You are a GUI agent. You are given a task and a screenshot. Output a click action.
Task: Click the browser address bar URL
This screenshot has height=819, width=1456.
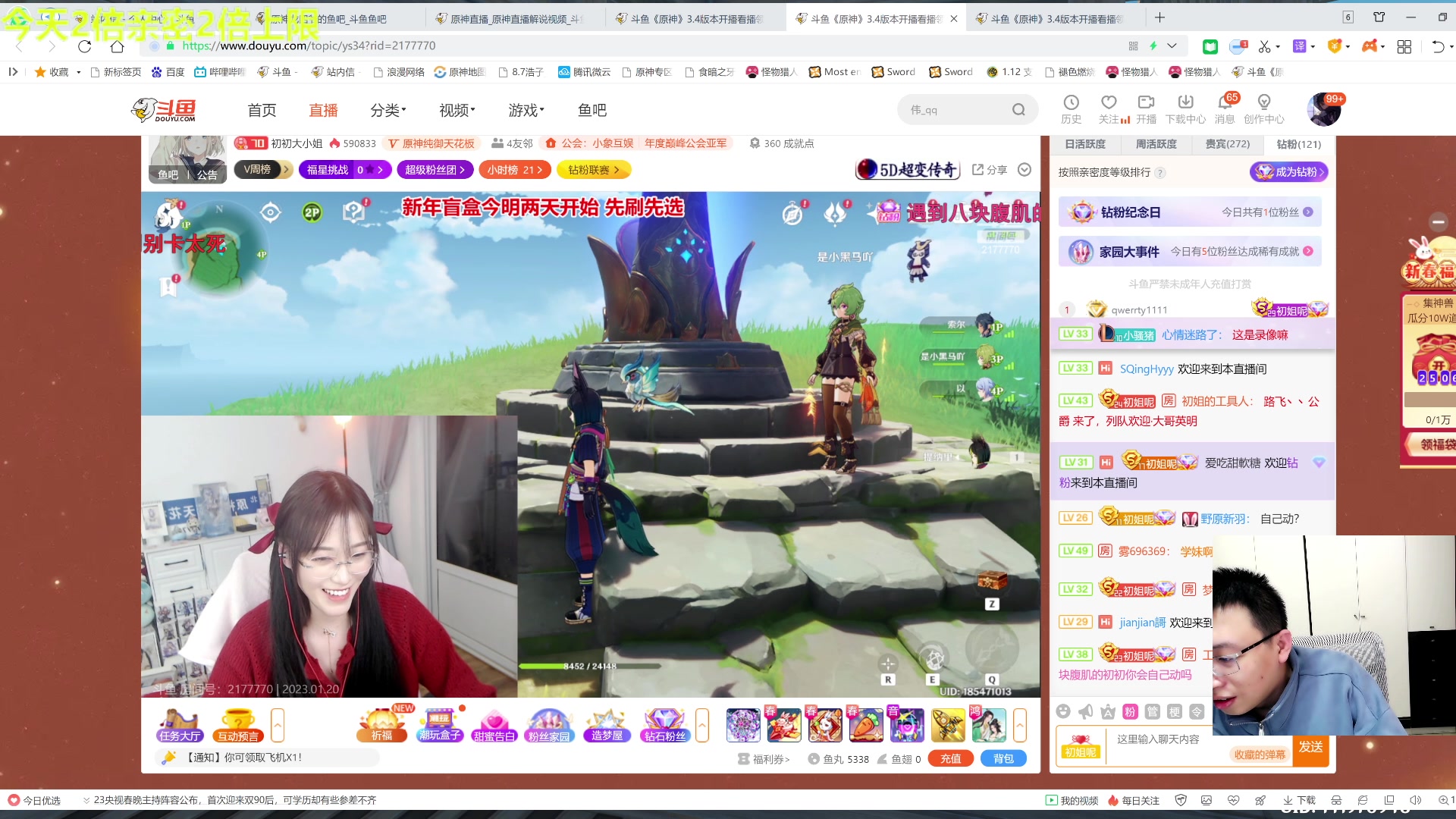coord(309,46)
